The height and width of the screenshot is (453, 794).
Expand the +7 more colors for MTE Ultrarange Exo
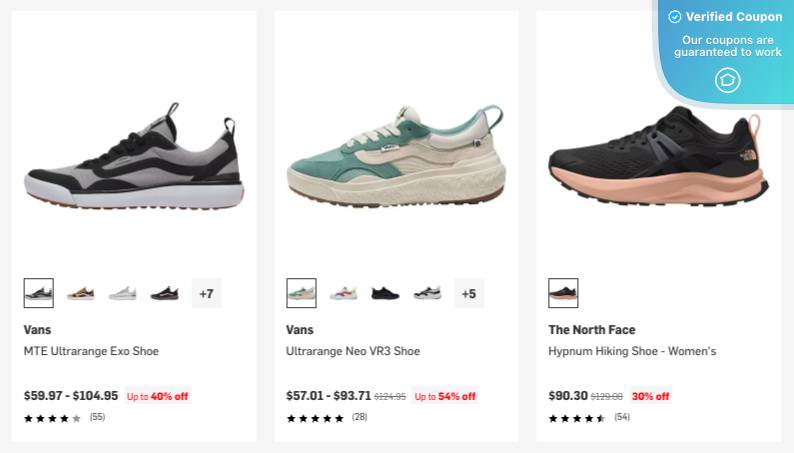click(x=207, y=293)
